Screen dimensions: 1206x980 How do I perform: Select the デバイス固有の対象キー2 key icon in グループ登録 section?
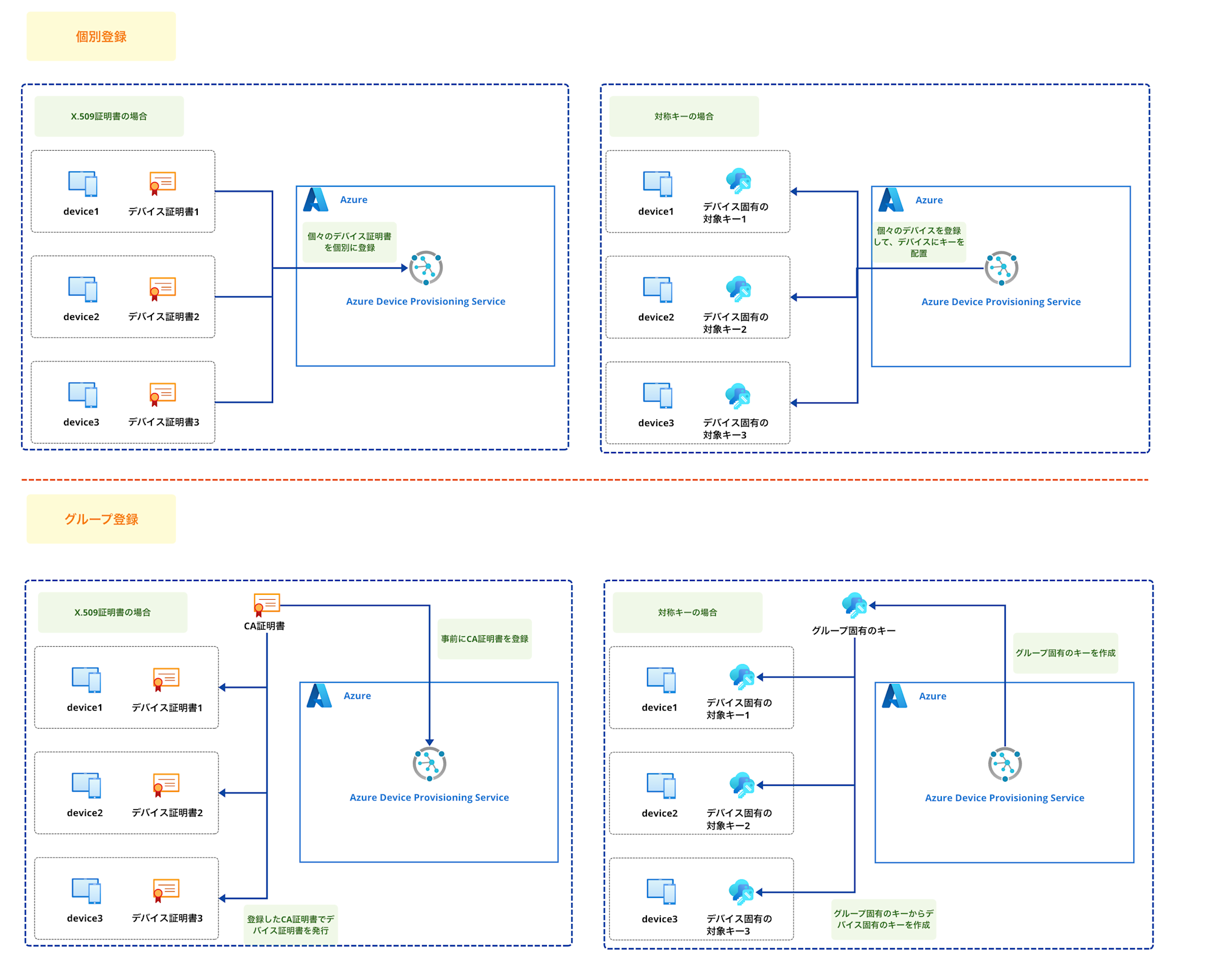pyautogui.click(x=742, y=785)
